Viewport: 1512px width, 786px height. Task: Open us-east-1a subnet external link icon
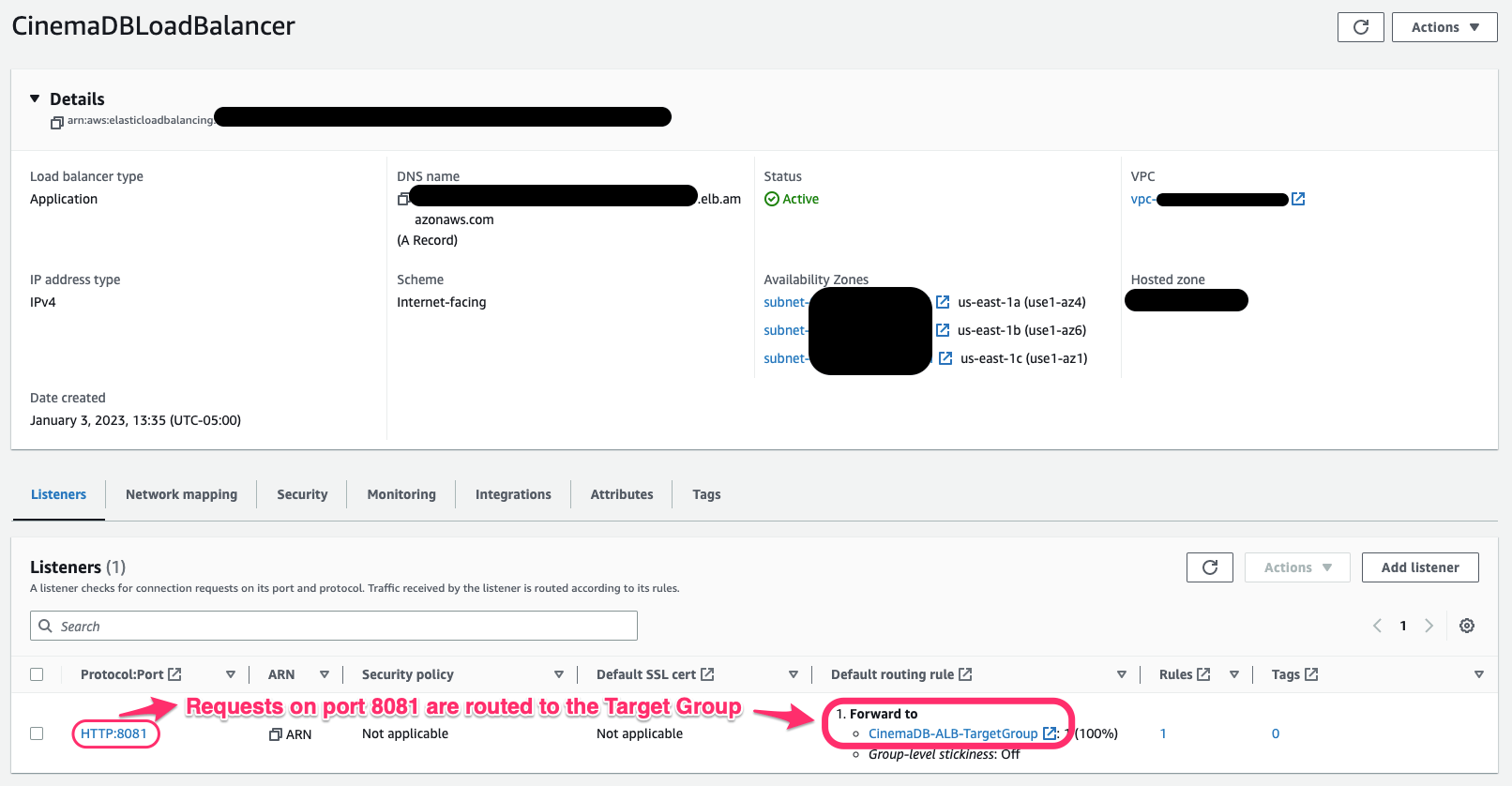pos(943,302)
